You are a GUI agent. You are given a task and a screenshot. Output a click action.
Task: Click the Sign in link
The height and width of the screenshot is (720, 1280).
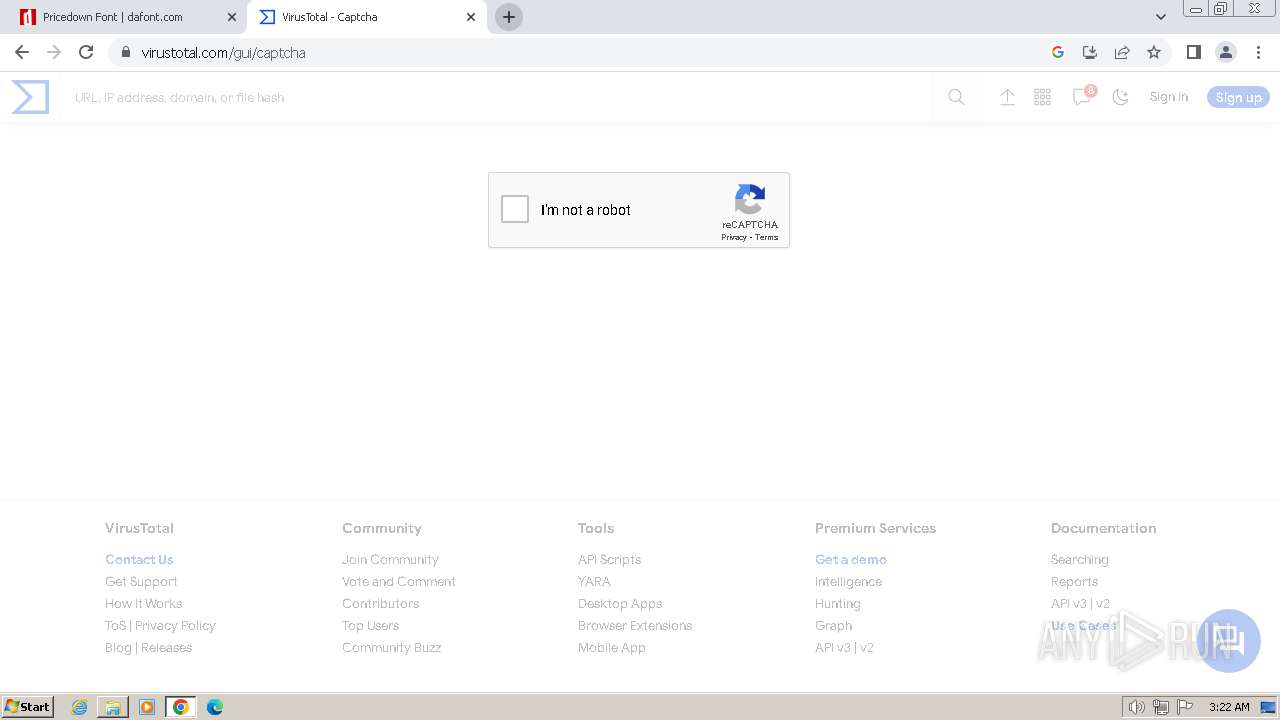pos(1168,97)
